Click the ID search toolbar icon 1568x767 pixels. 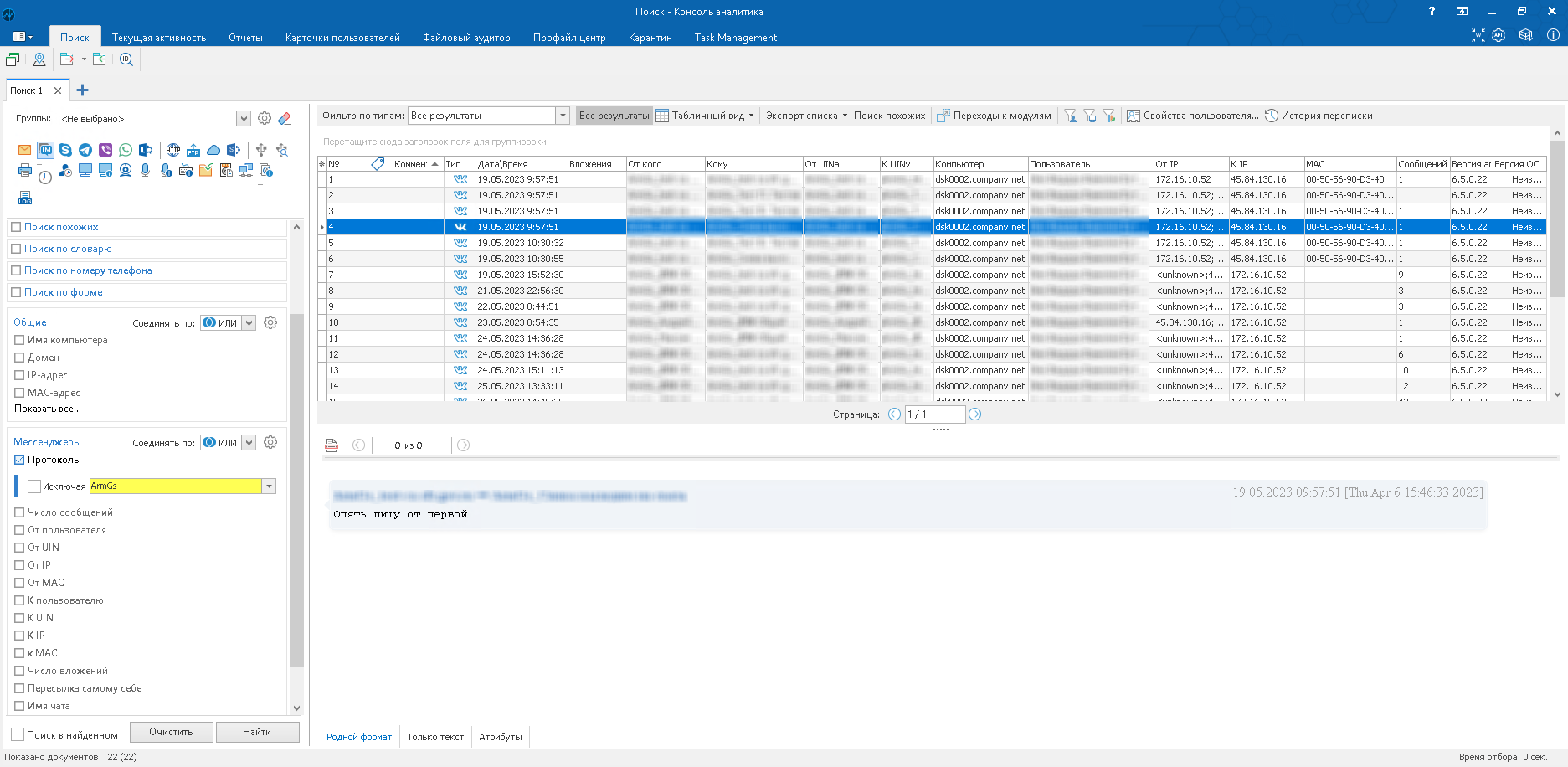pyautogui.click(x=126, y=59)
